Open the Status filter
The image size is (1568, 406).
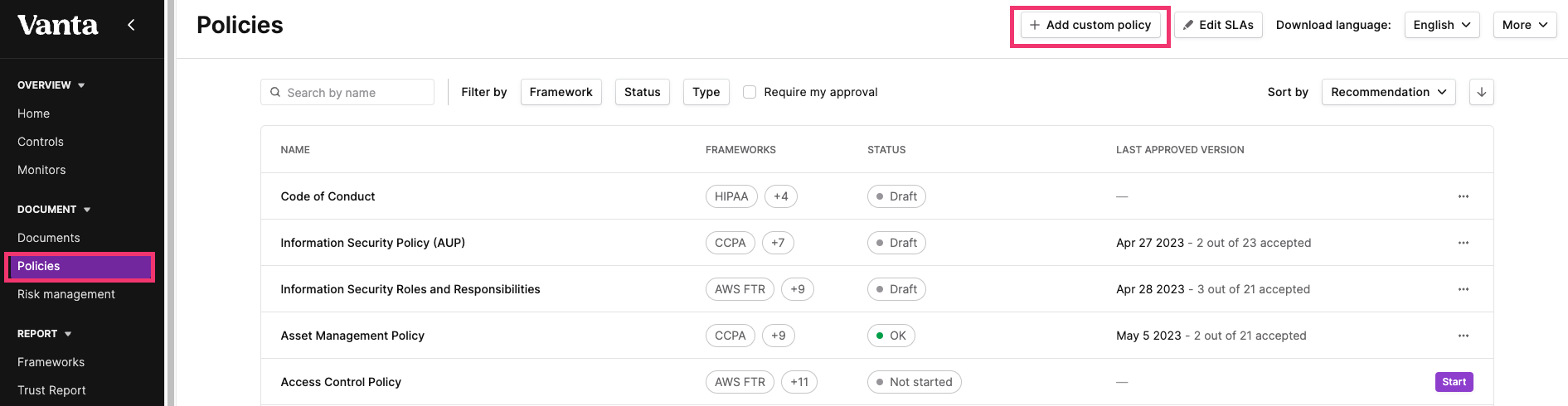tap(642, 92)
